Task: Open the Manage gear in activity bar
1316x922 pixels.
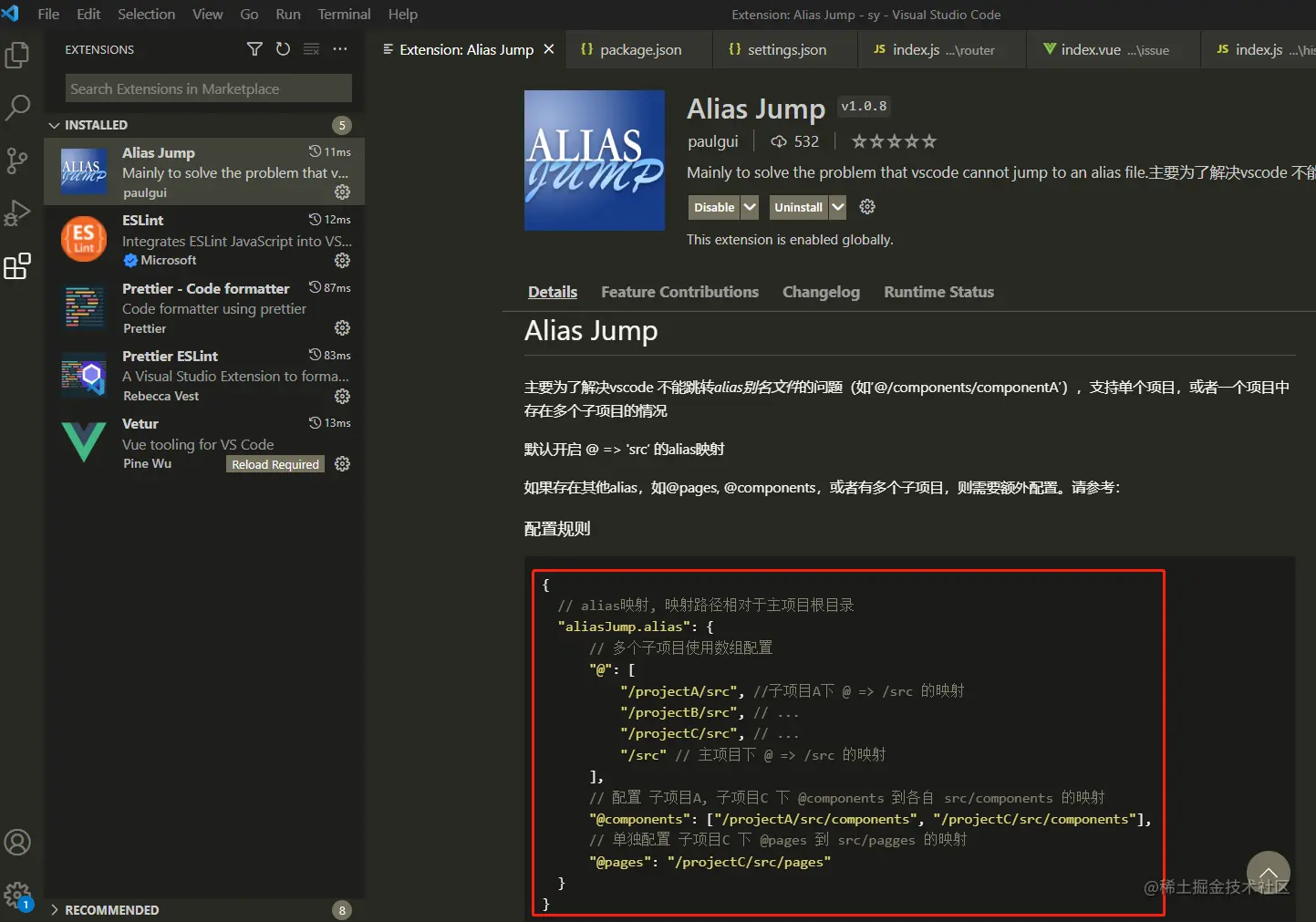Action: [17, 895]
